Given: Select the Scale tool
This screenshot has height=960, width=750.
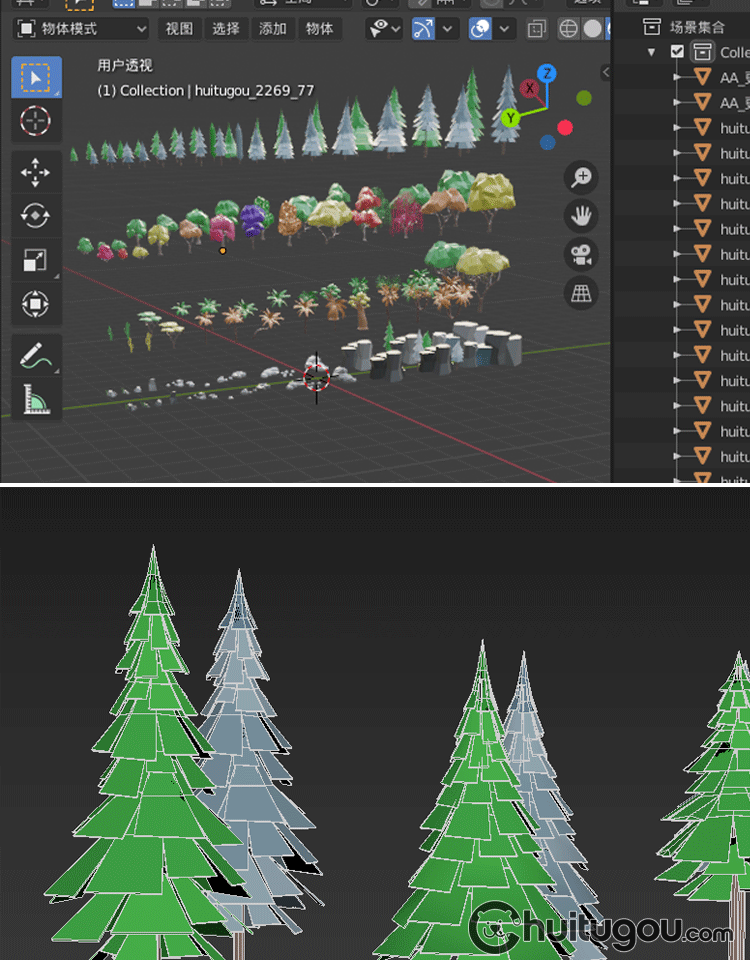Looking at the screenshot, I should point(36,260).
